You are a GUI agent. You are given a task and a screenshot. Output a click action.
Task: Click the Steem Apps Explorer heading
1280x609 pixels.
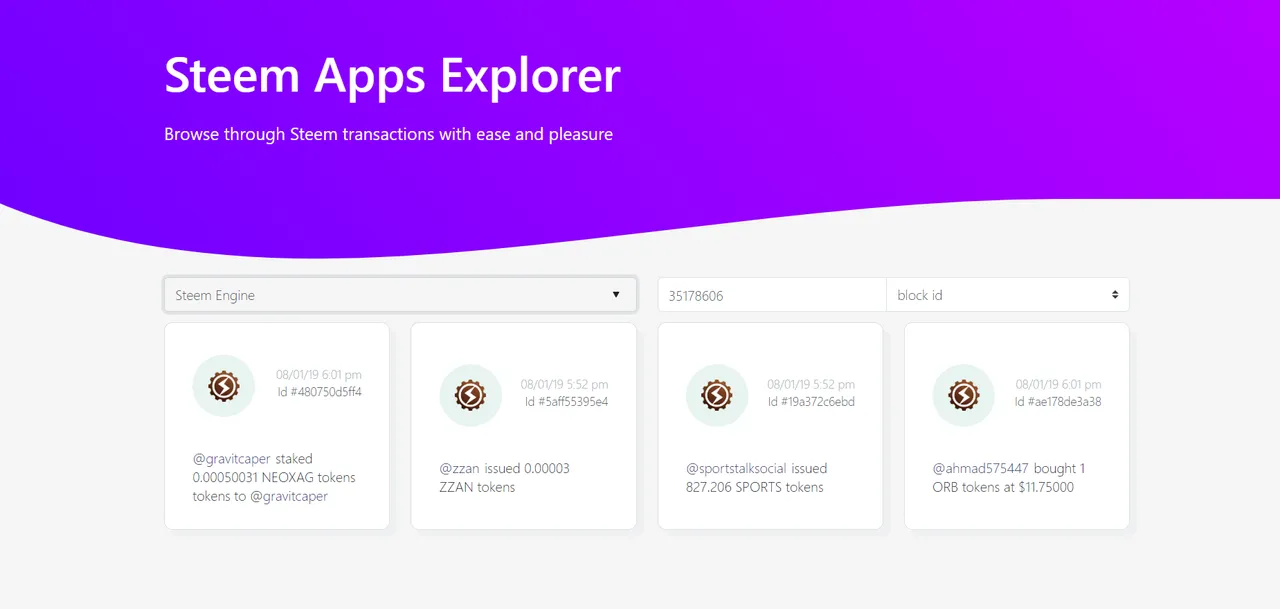coord(392,76)
